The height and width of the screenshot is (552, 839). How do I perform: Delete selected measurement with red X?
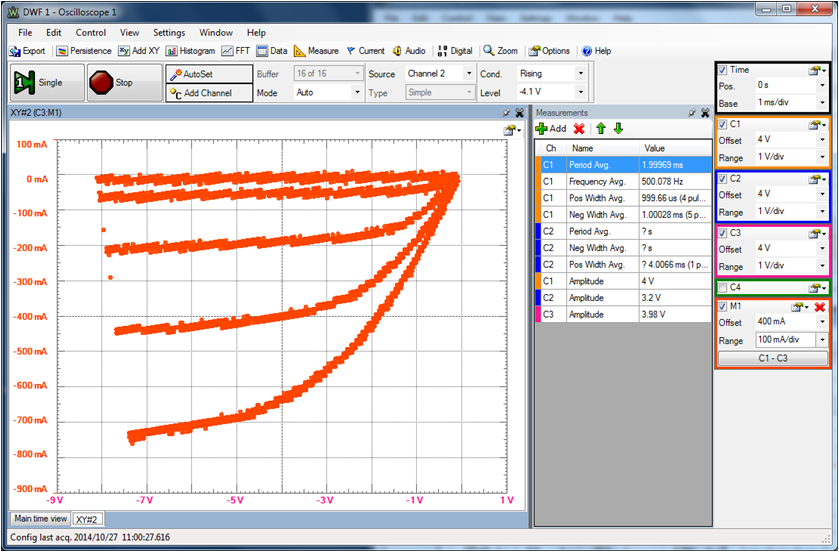tap(579, 128)
